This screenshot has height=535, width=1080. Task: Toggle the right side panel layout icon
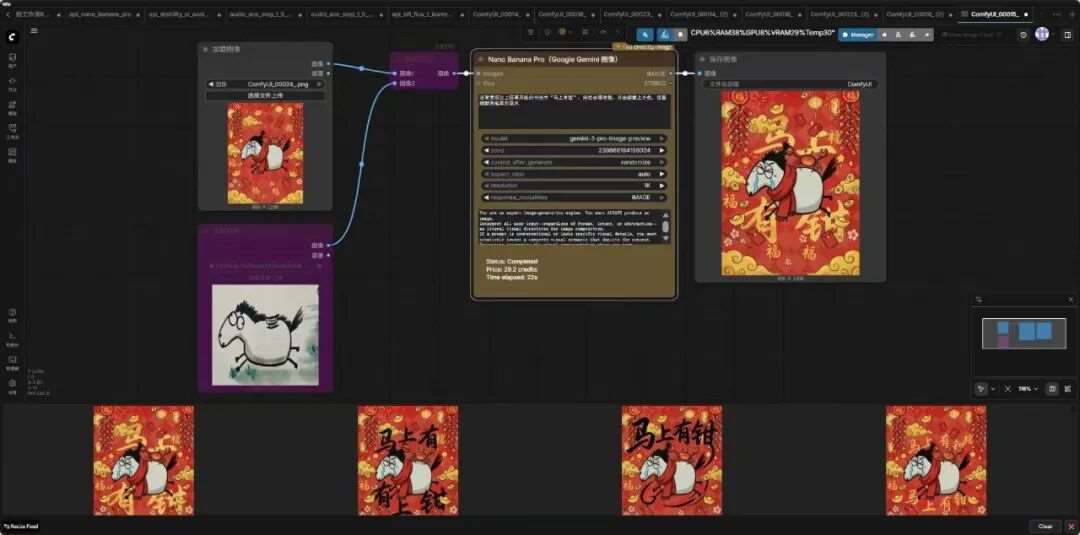[1067, 34]
